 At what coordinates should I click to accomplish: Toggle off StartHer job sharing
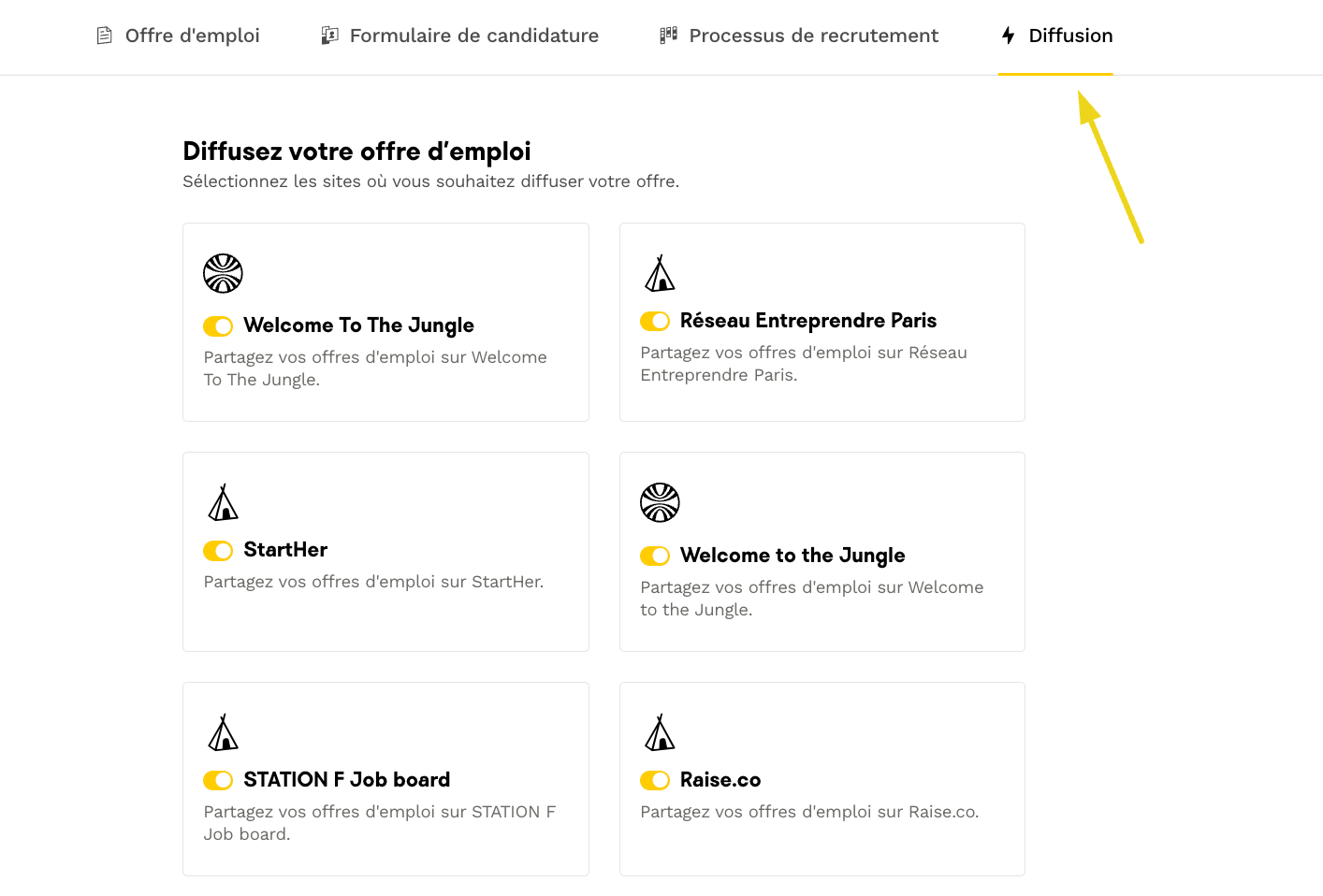[x=218, y=550]
